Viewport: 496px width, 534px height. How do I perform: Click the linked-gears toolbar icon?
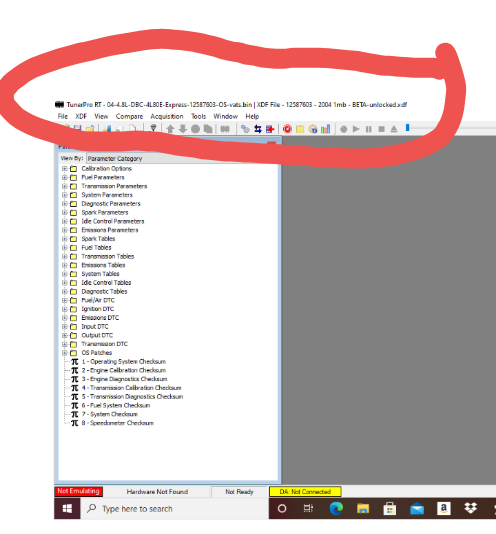coord(245,129)
